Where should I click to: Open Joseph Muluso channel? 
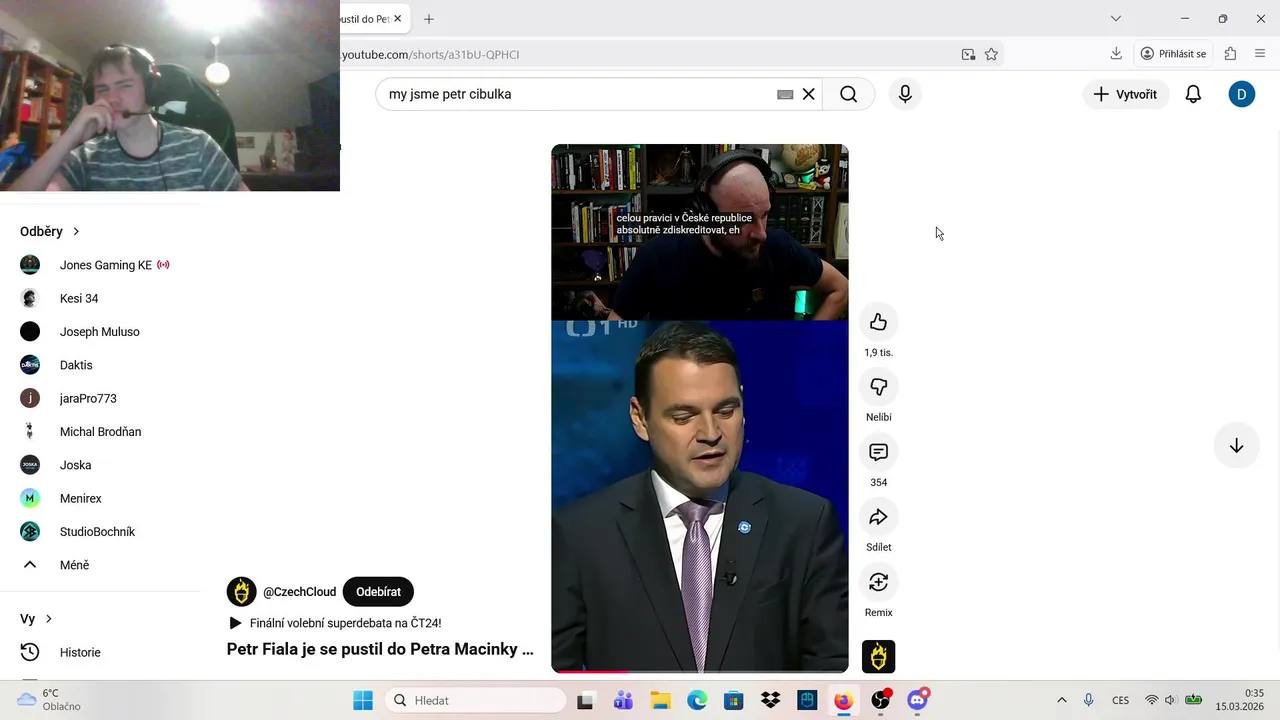[100, 332]
